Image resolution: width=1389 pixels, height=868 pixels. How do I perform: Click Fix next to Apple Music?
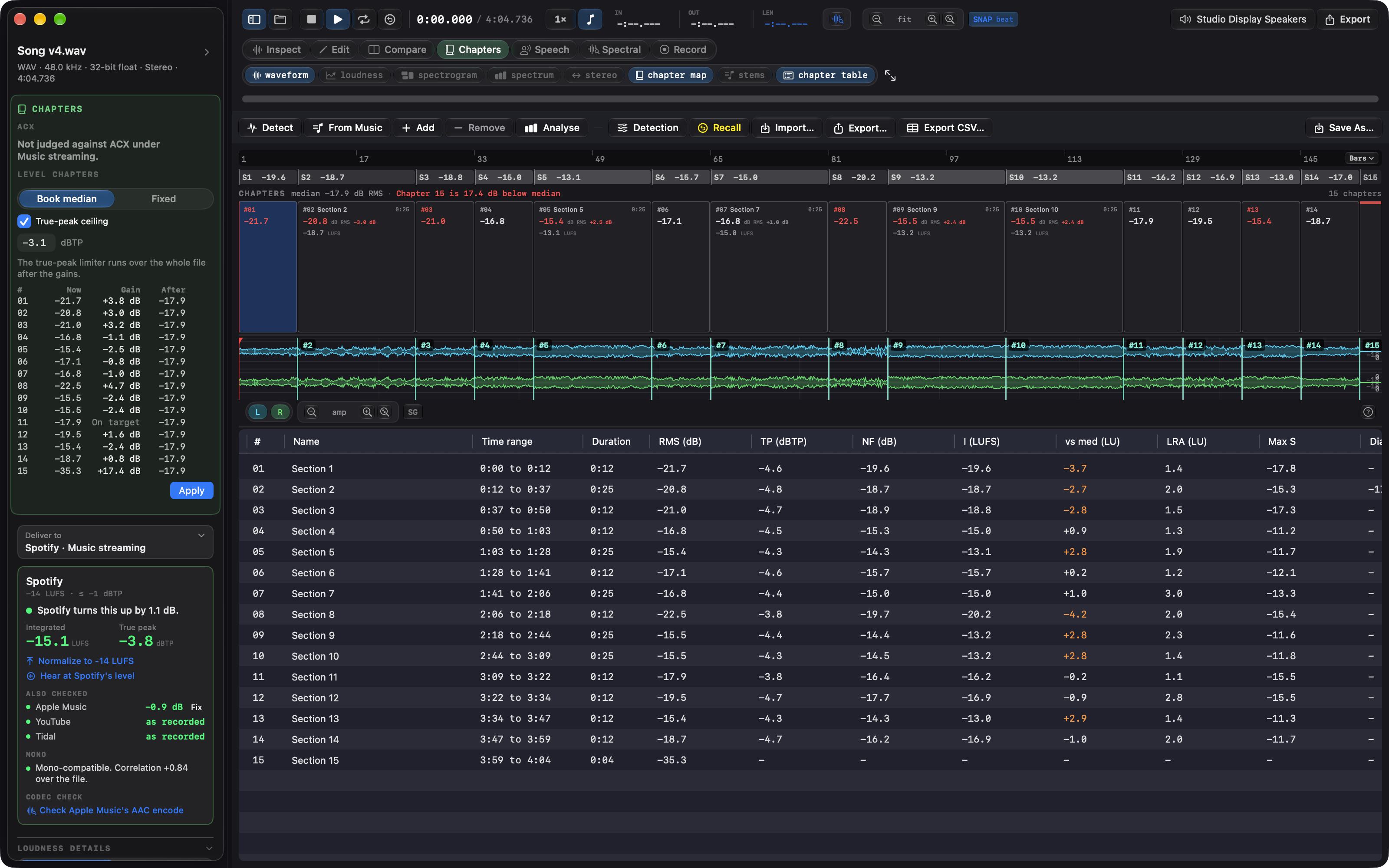[196, 707]
